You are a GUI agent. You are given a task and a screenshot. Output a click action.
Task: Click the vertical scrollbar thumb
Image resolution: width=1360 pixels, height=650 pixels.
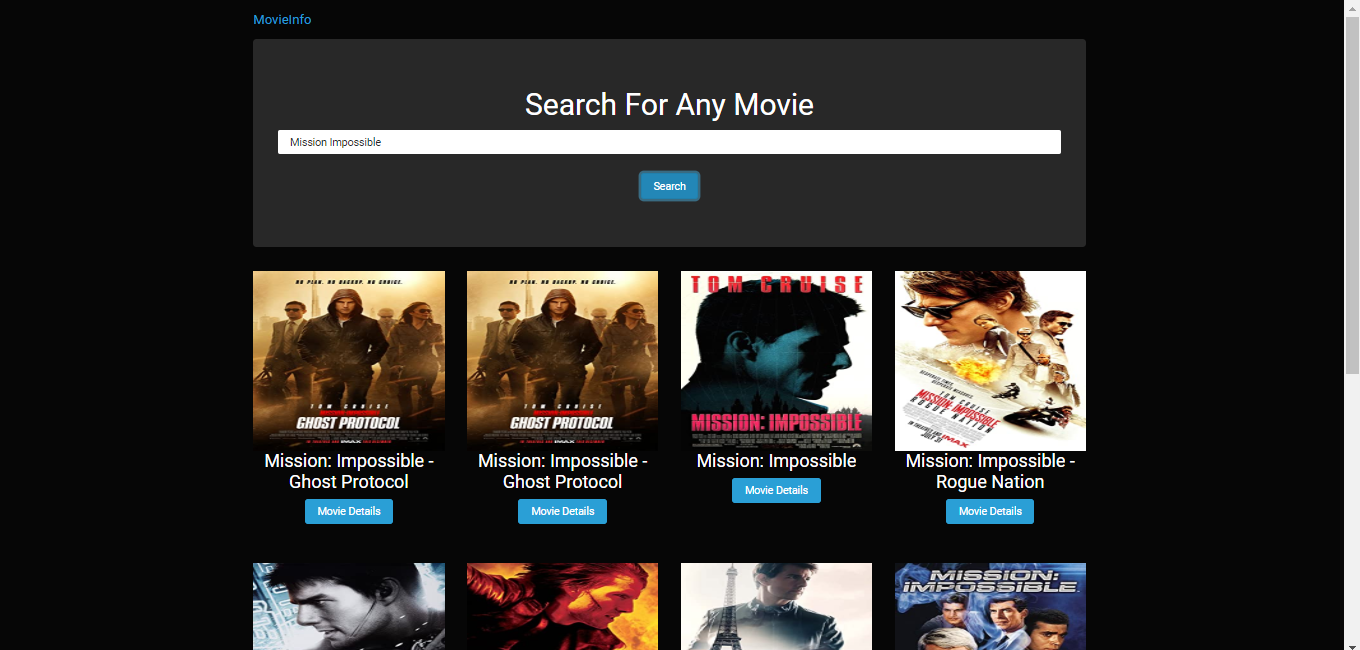[x=1352, y=195]
